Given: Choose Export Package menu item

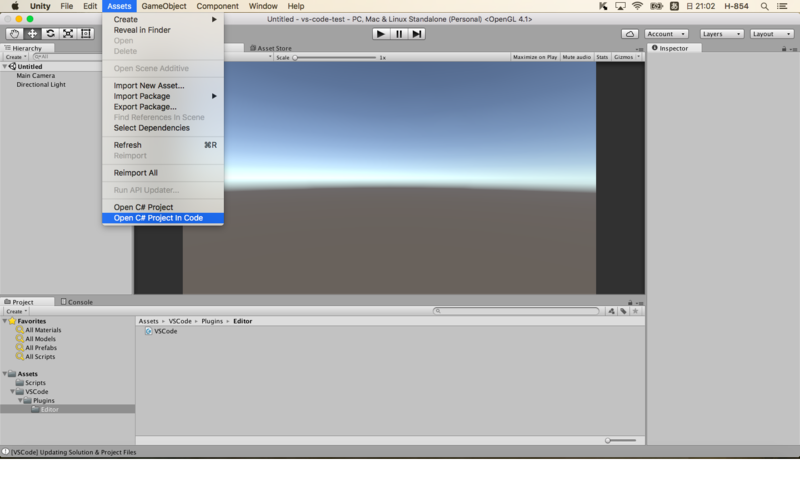Looking at the screenshot, I should point(163,107).
